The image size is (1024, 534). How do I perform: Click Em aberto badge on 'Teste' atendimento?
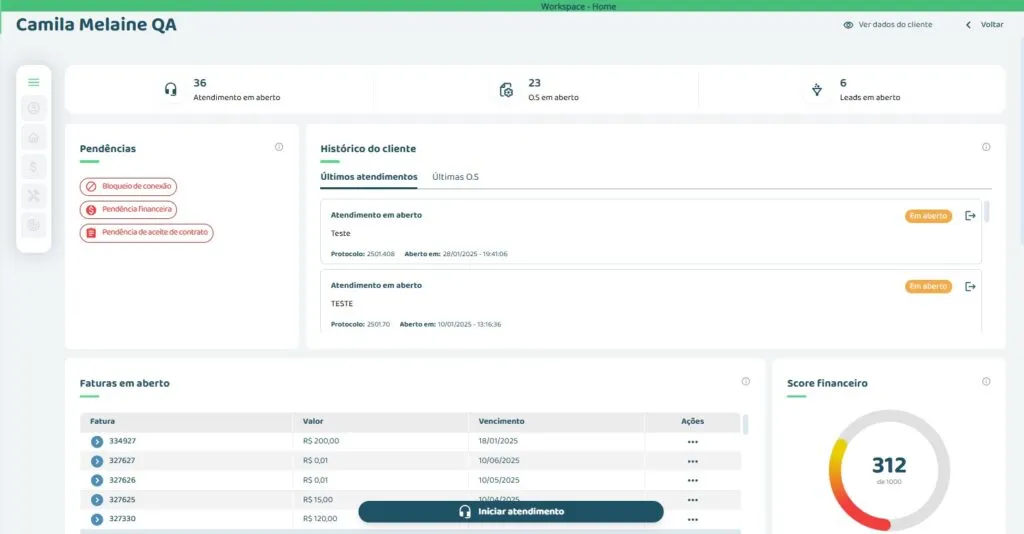[x=928, y=215]
